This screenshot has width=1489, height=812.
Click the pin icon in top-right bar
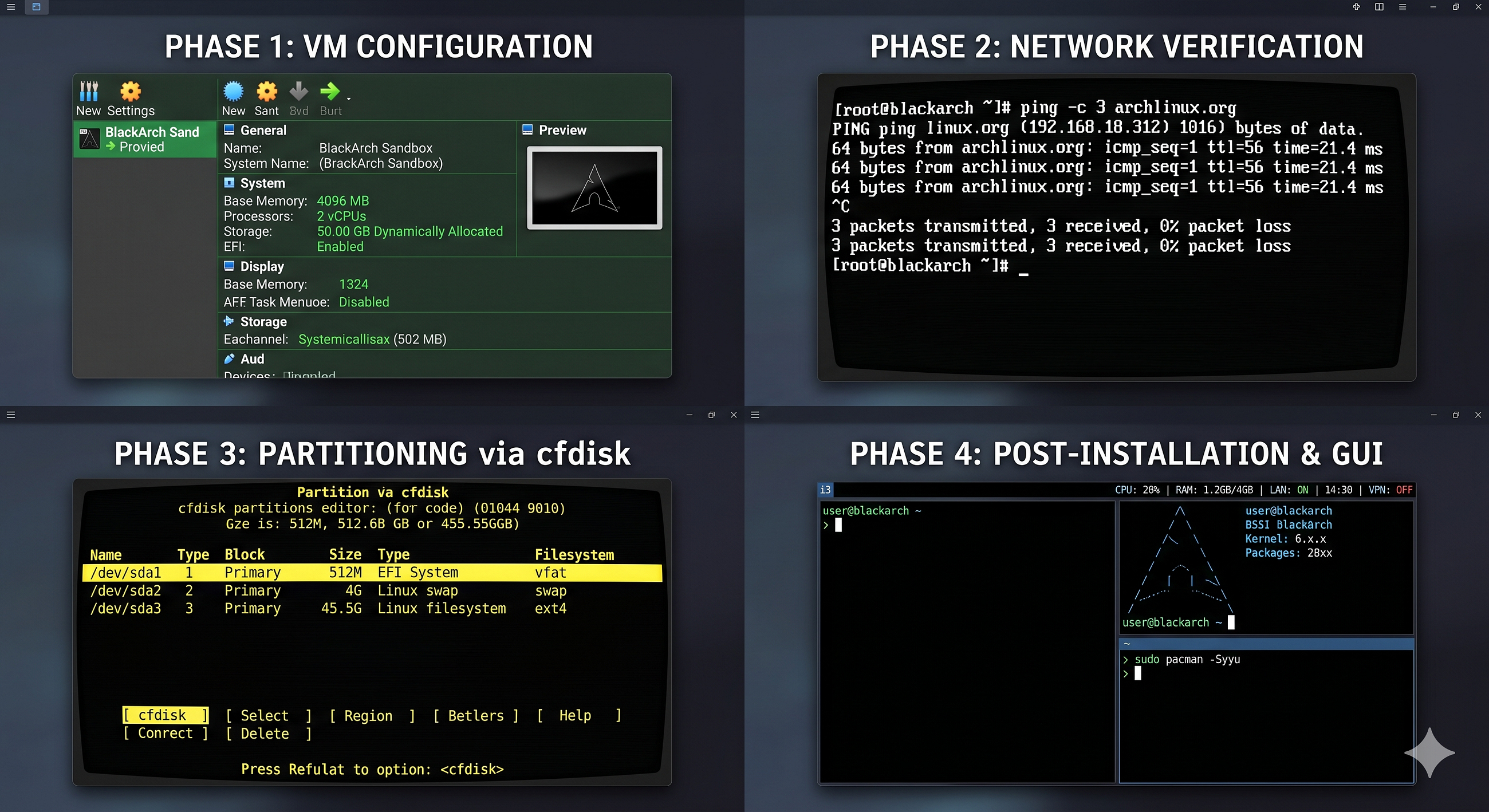pyautogui.click(x=1356, y=7)
